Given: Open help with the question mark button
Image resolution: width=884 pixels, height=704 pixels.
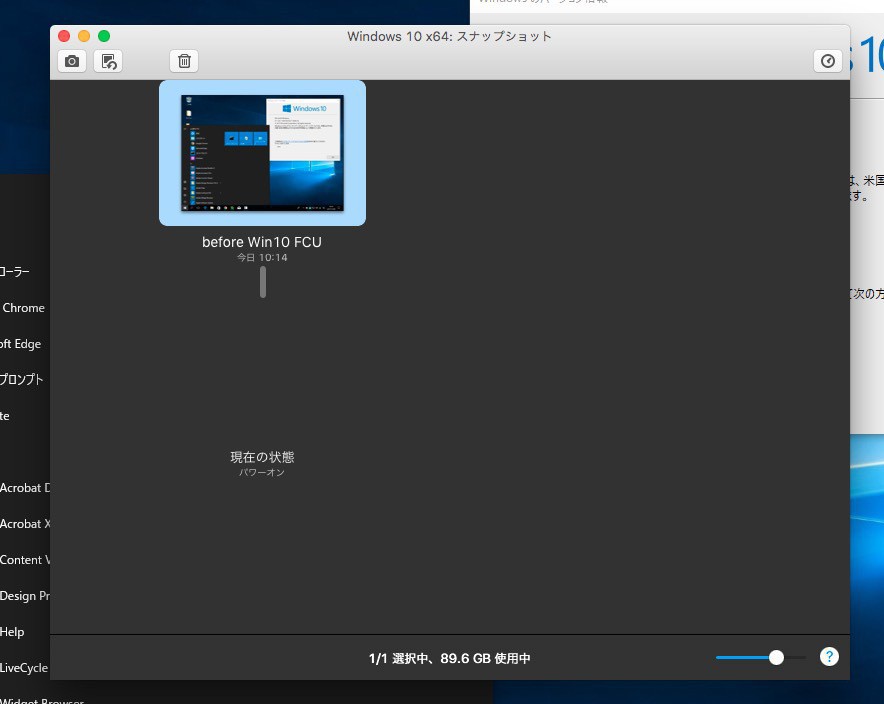Looking at the screenshot, I should (x=828, y=657).
